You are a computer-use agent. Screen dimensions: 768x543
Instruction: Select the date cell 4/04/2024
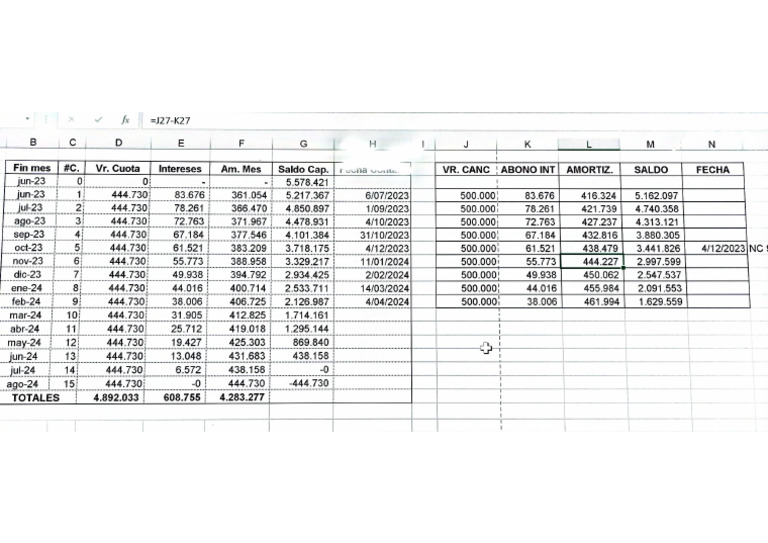coord(373,302)
